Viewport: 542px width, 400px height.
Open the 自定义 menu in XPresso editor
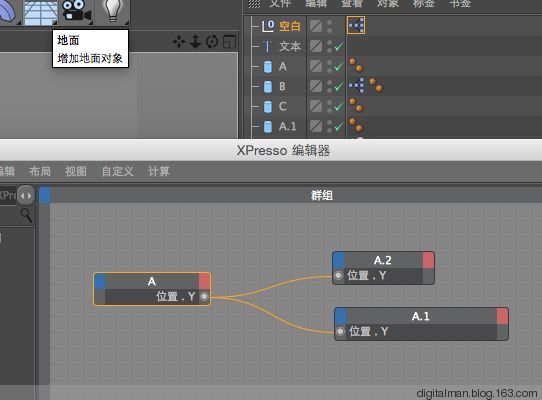[x=118, y=171]
